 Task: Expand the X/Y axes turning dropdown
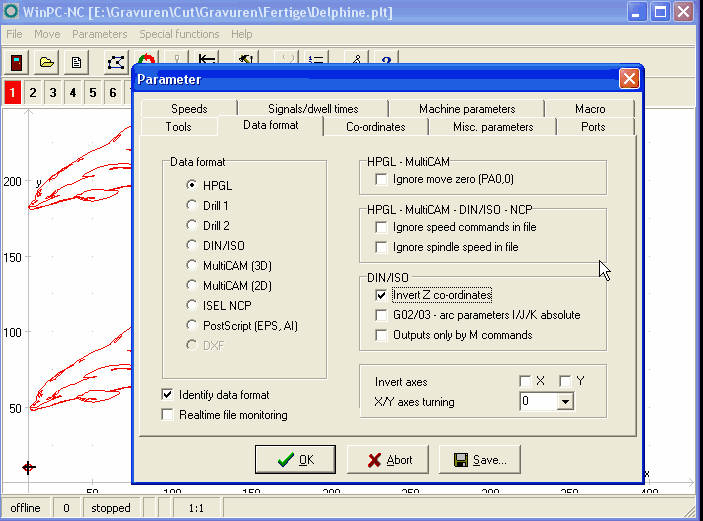[565, 402]
